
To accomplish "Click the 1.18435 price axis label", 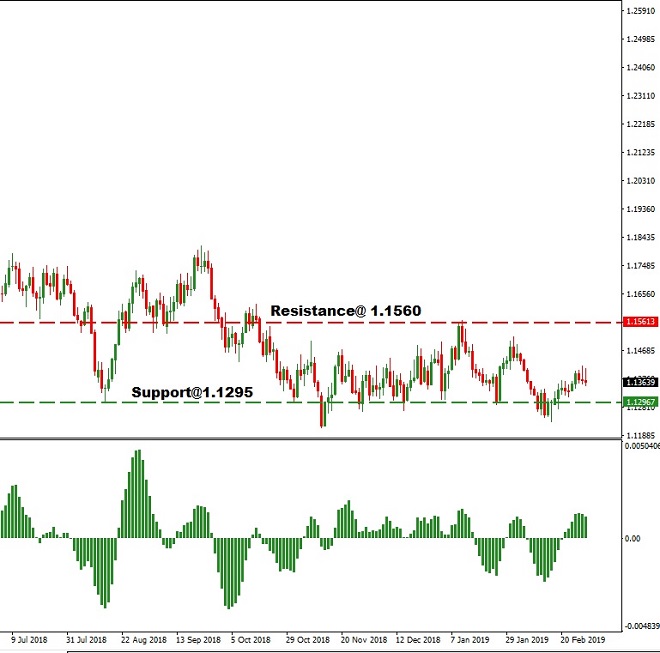I will coord(641,237).
